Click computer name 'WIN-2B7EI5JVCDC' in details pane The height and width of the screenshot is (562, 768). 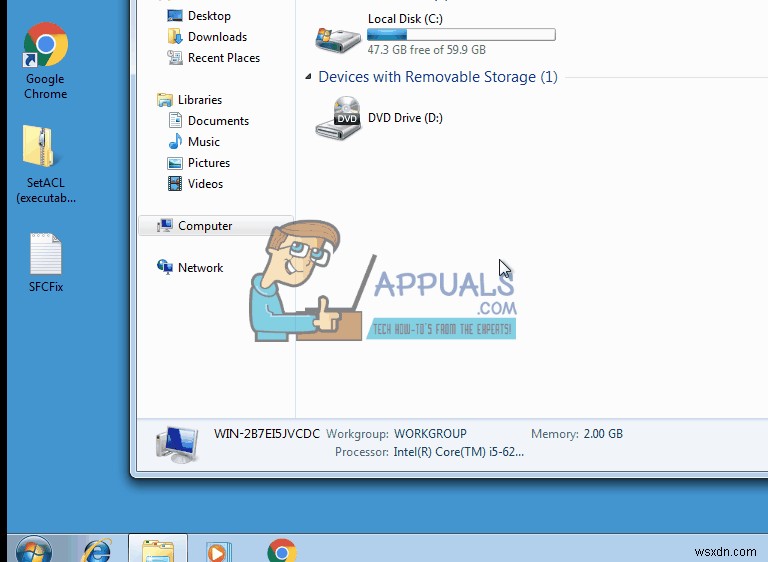(x=267, y=434)
